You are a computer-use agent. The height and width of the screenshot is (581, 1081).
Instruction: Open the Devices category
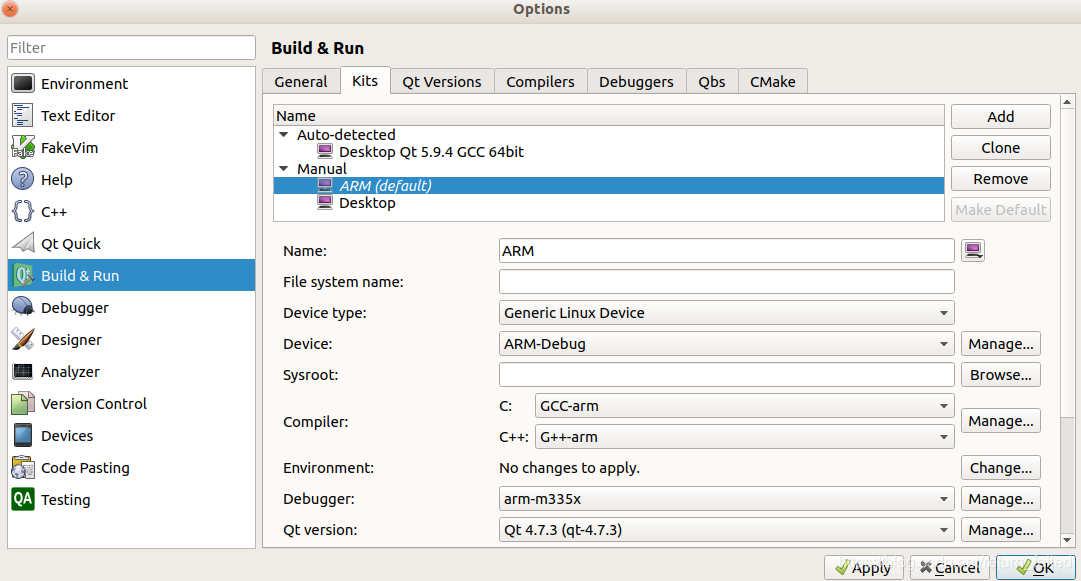pyautogui.click(x=131, y=436)
